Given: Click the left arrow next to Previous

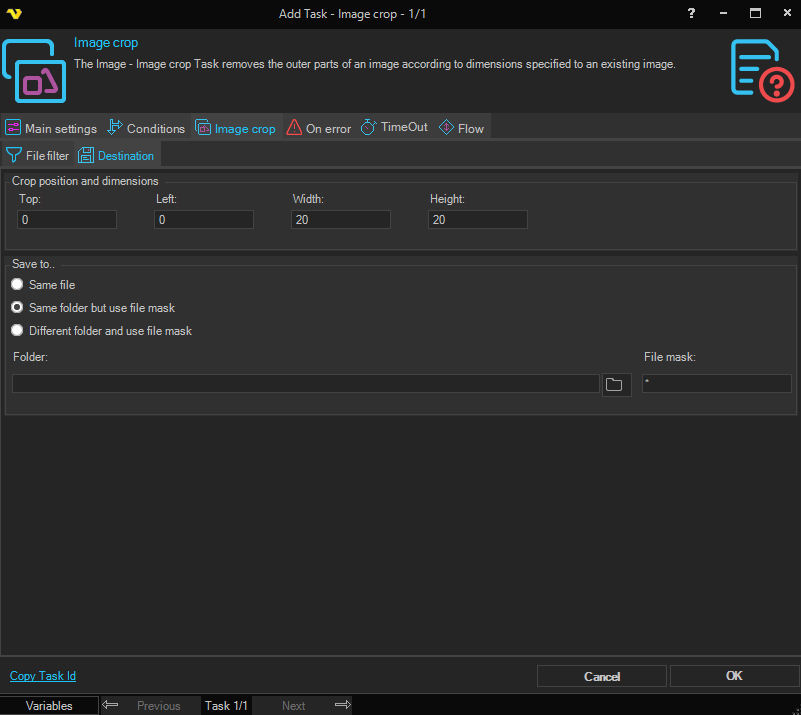Looking at the screenshot, I should click(110, 705).
